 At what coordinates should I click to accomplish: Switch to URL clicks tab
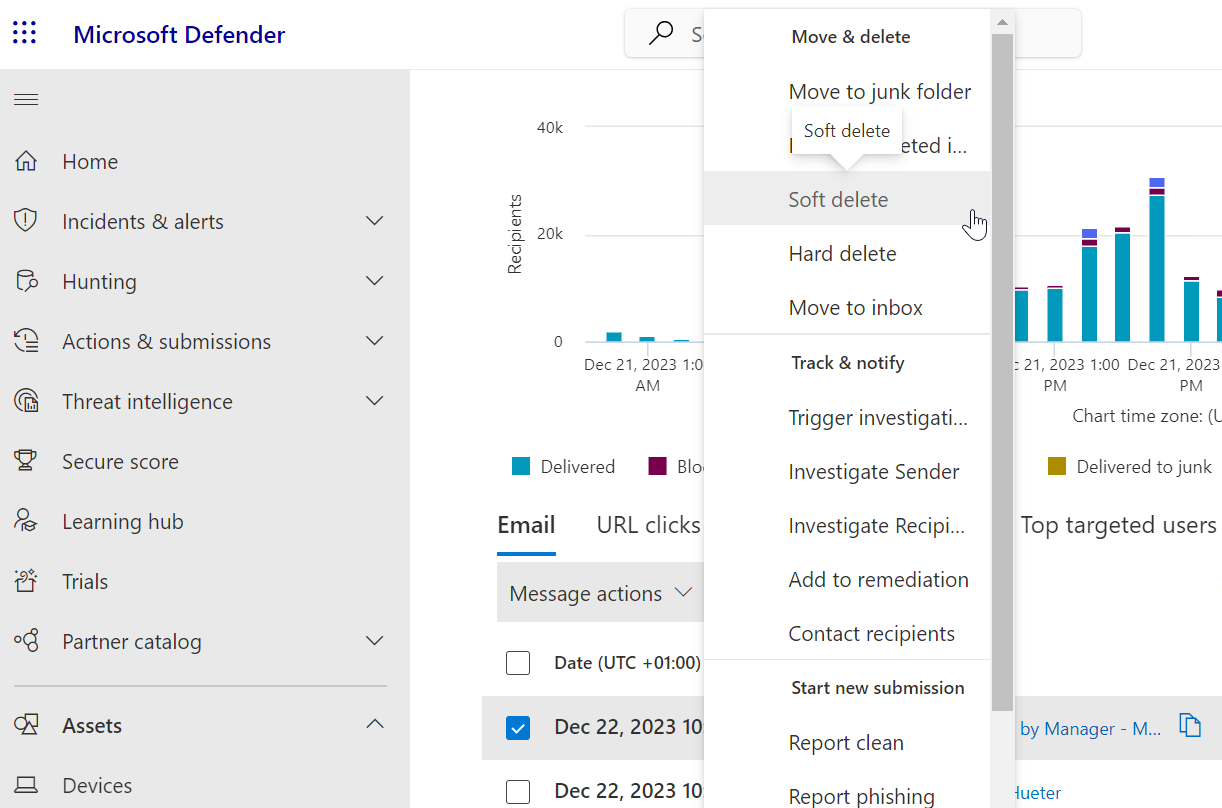(x=648, y=525)
